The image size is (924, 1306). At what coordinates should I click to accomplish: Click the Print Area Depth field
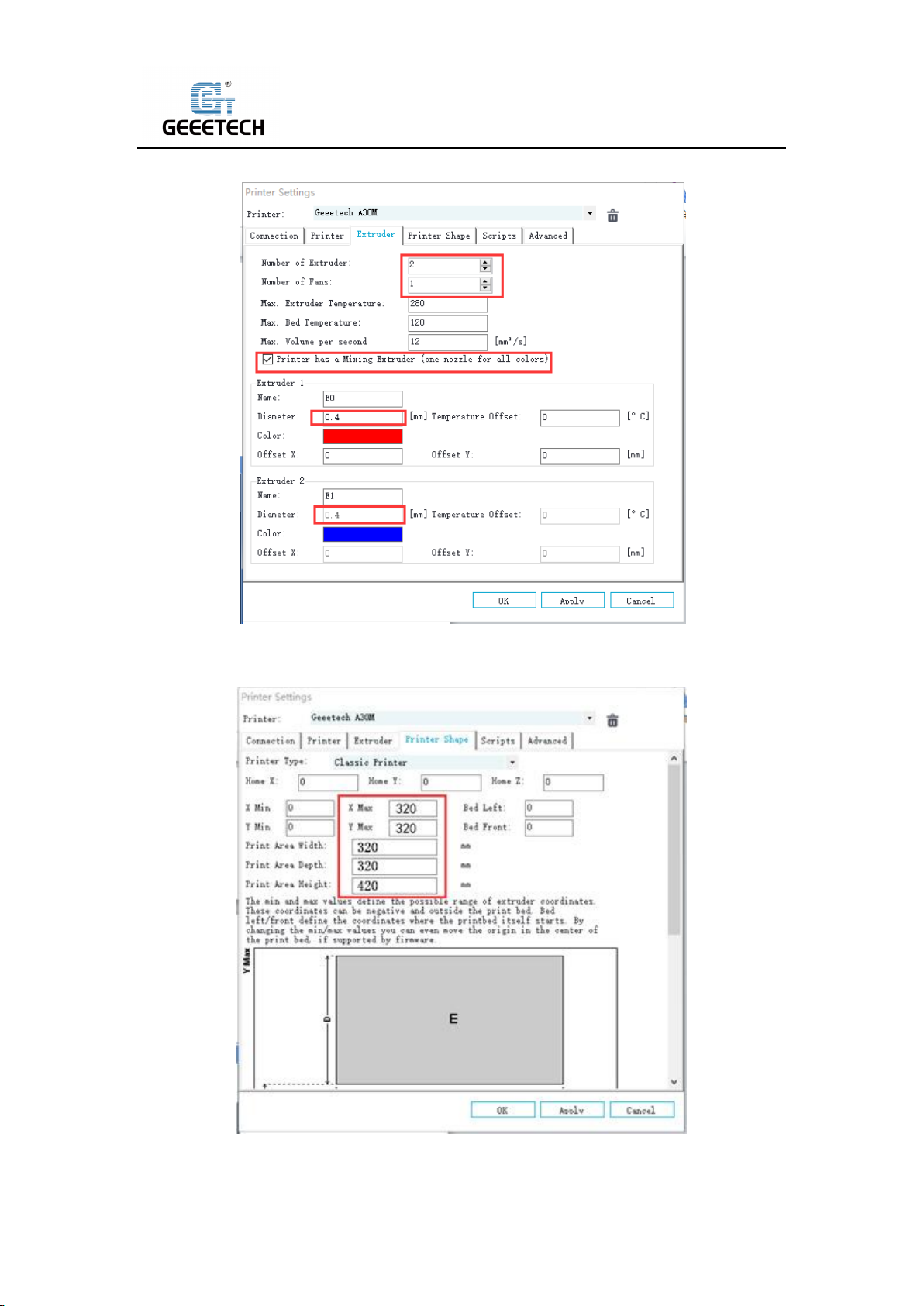click(395, 867)
